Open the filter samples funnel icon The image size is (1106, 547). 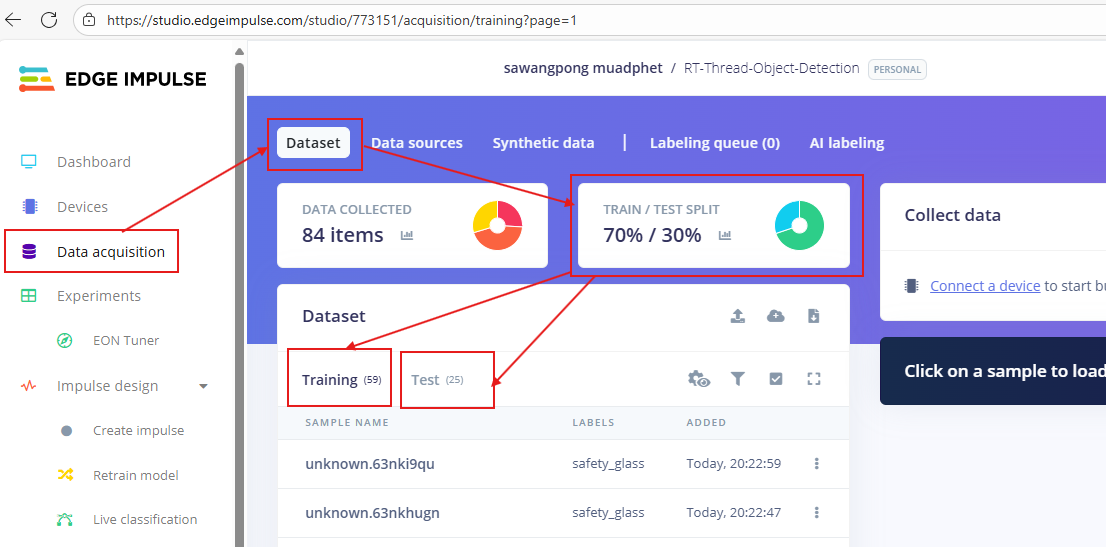[x=738, y=379]
